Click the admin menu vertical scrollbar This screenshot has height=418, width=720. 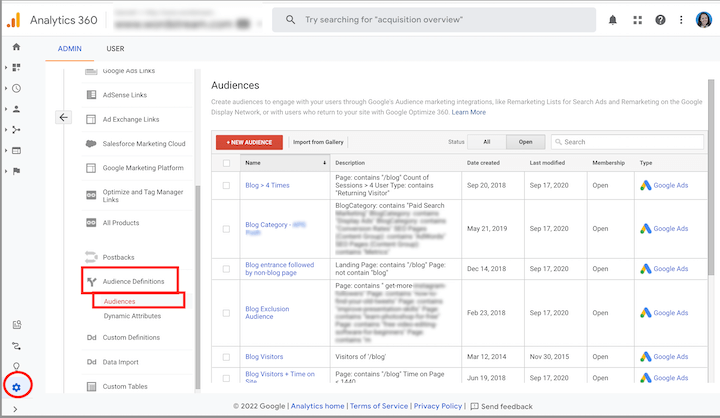(197, 287)
